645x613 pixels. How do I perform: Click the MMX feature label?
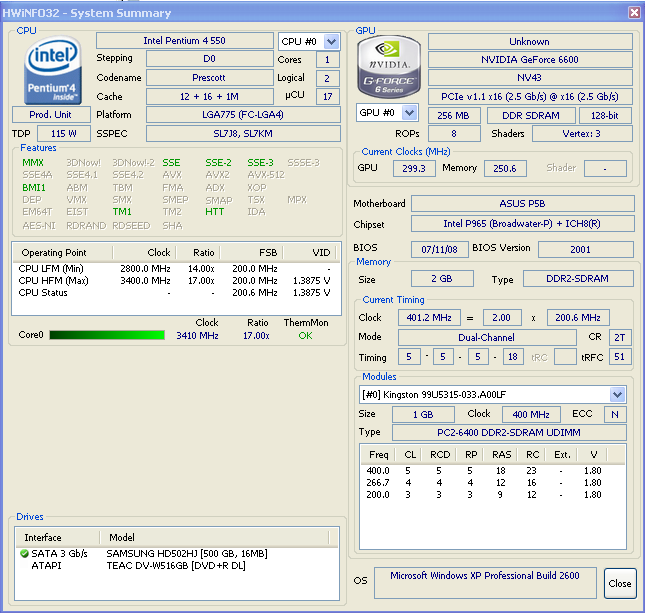pyautogui.click(x=33, y=163)
